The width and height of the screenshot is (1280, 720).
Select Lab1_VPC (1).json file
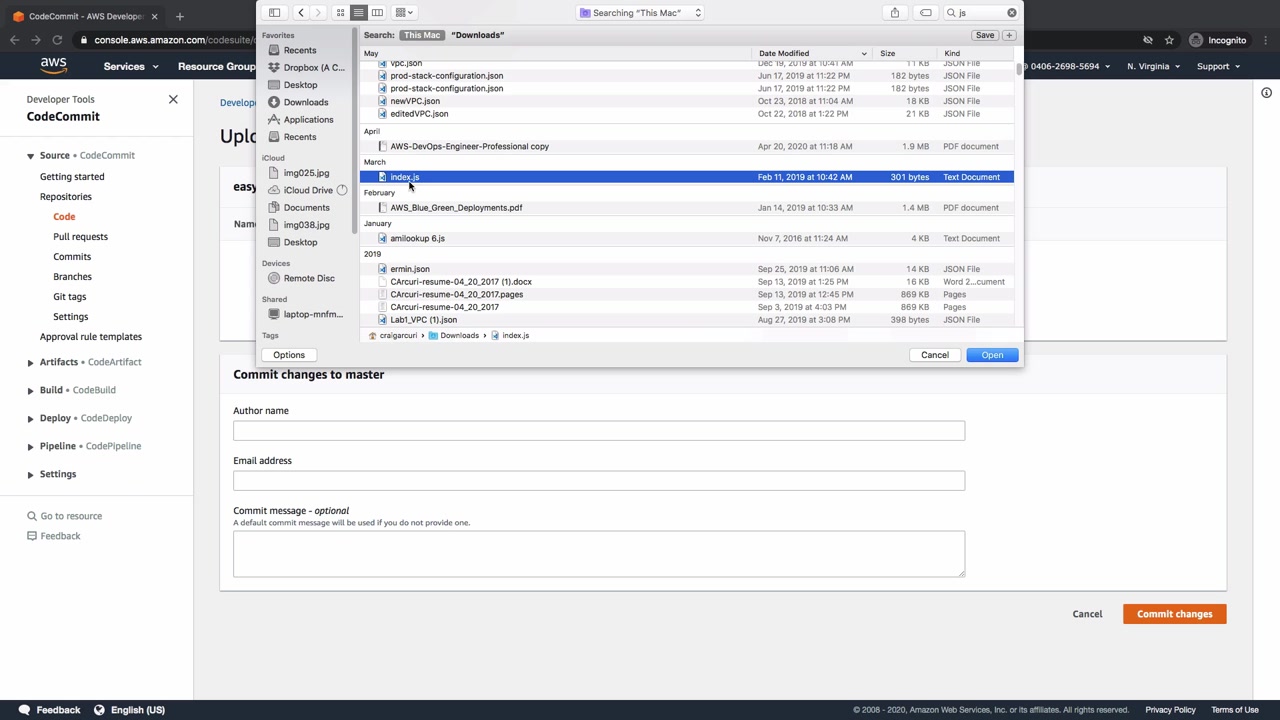click(686, 320)
